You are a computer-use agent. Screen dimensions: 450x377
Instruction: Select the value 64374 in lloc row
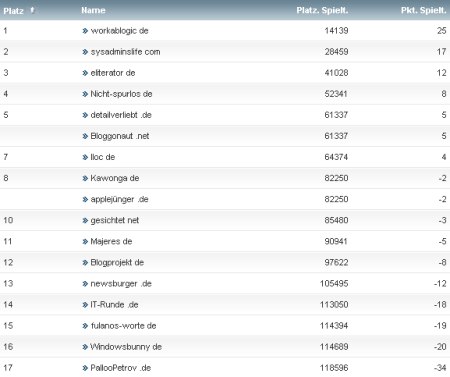[336, 157]
